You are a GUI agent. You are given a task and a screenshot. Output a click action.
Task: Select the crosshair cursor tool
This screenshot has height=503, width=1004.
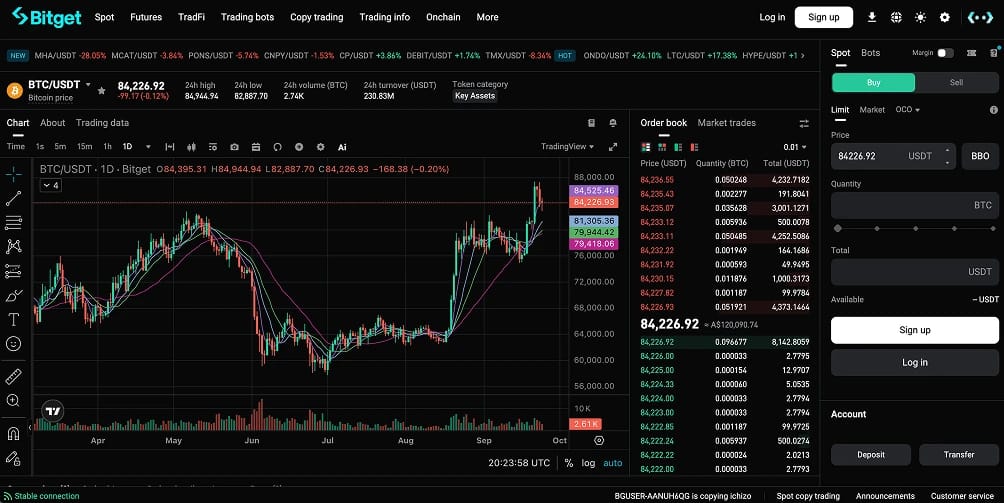(x=13, y=174)
